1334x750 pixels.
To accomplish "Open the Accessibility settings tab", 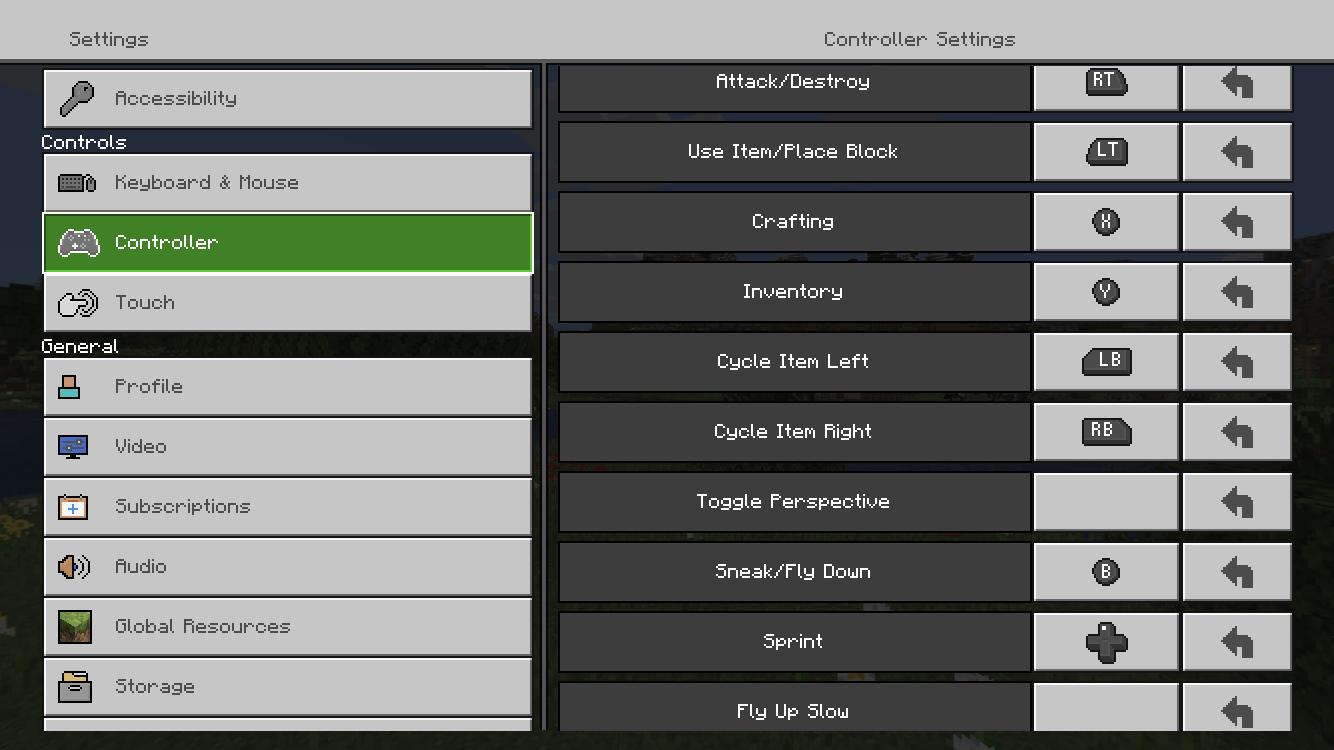I will click(287, 99).
